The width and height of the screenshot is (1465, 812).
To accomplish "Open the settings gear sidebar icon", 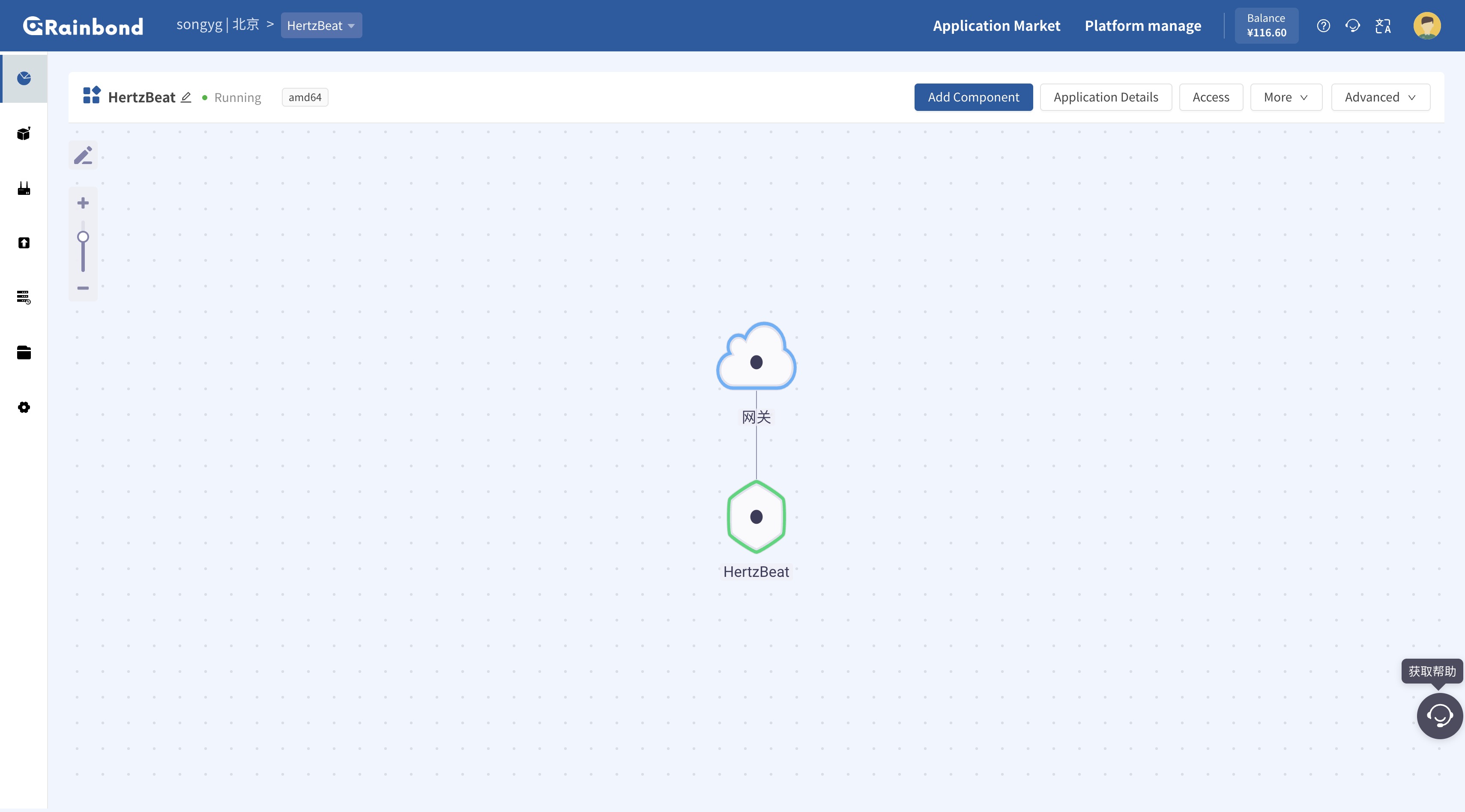I will click(24, 407).
